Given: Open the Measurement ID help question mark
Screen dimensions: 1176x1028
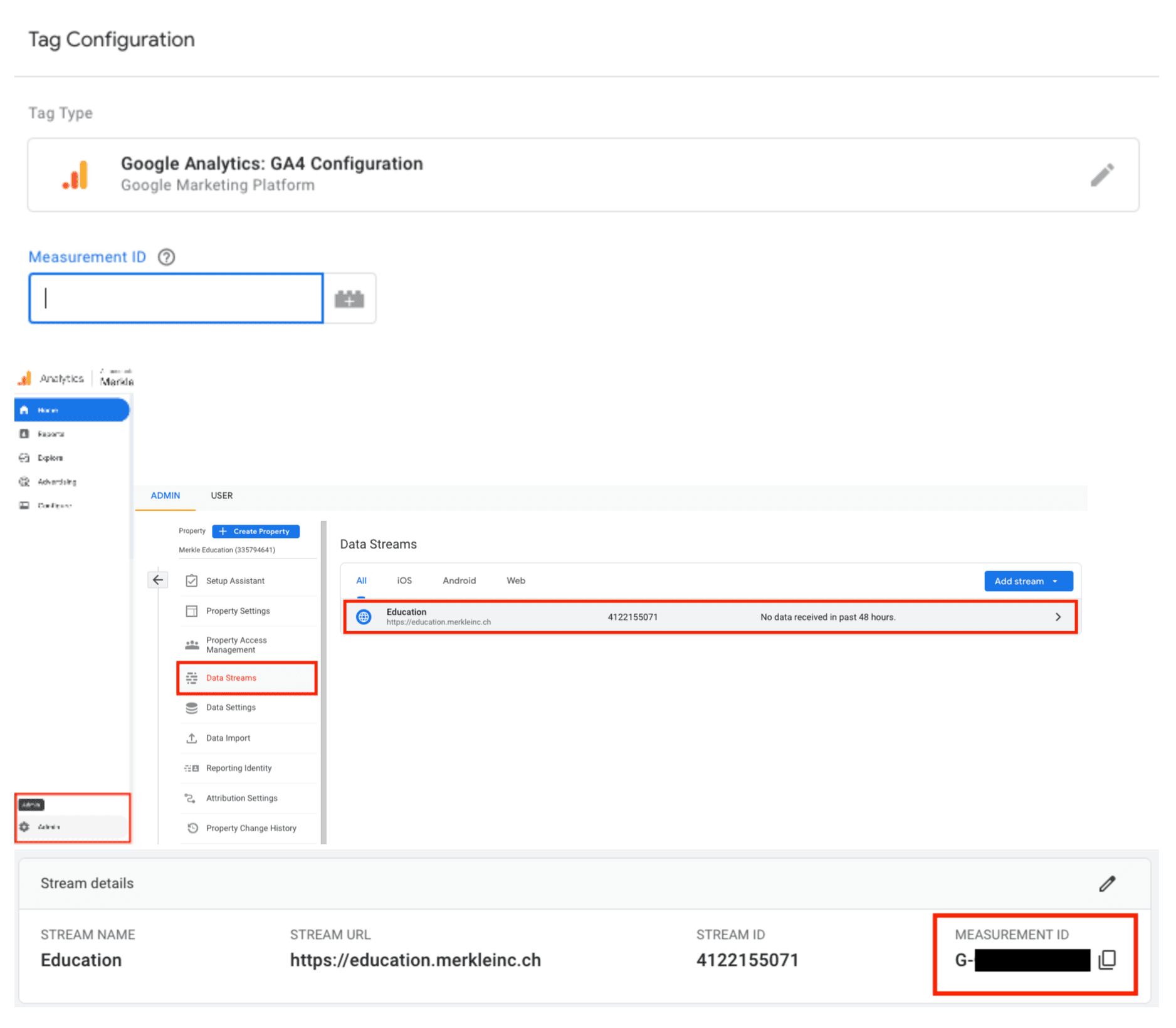Looking at the screenshot, I should tap(166, 257).
